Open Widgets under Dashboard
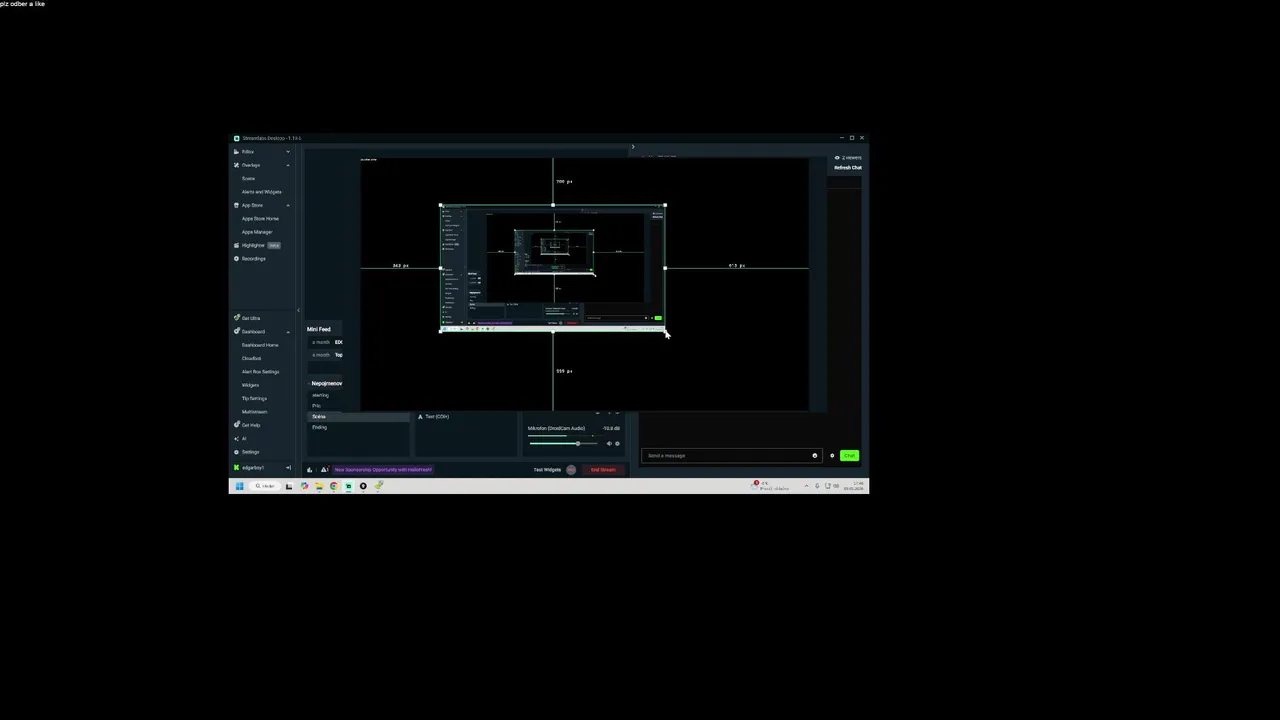This screenshot has width=1280, height=720. click(250, 385)
